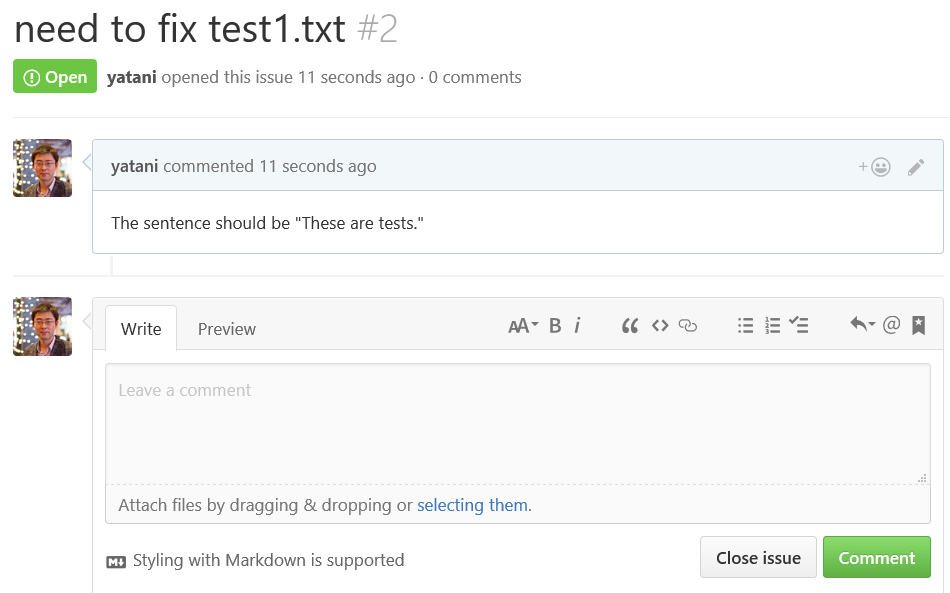Insert a blockquote

click(x=630, y=326)
